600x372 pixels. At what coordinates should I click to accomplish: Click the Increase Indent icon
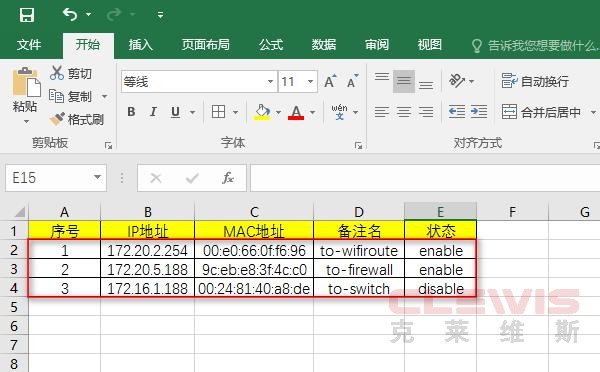[x=479, y=112]
